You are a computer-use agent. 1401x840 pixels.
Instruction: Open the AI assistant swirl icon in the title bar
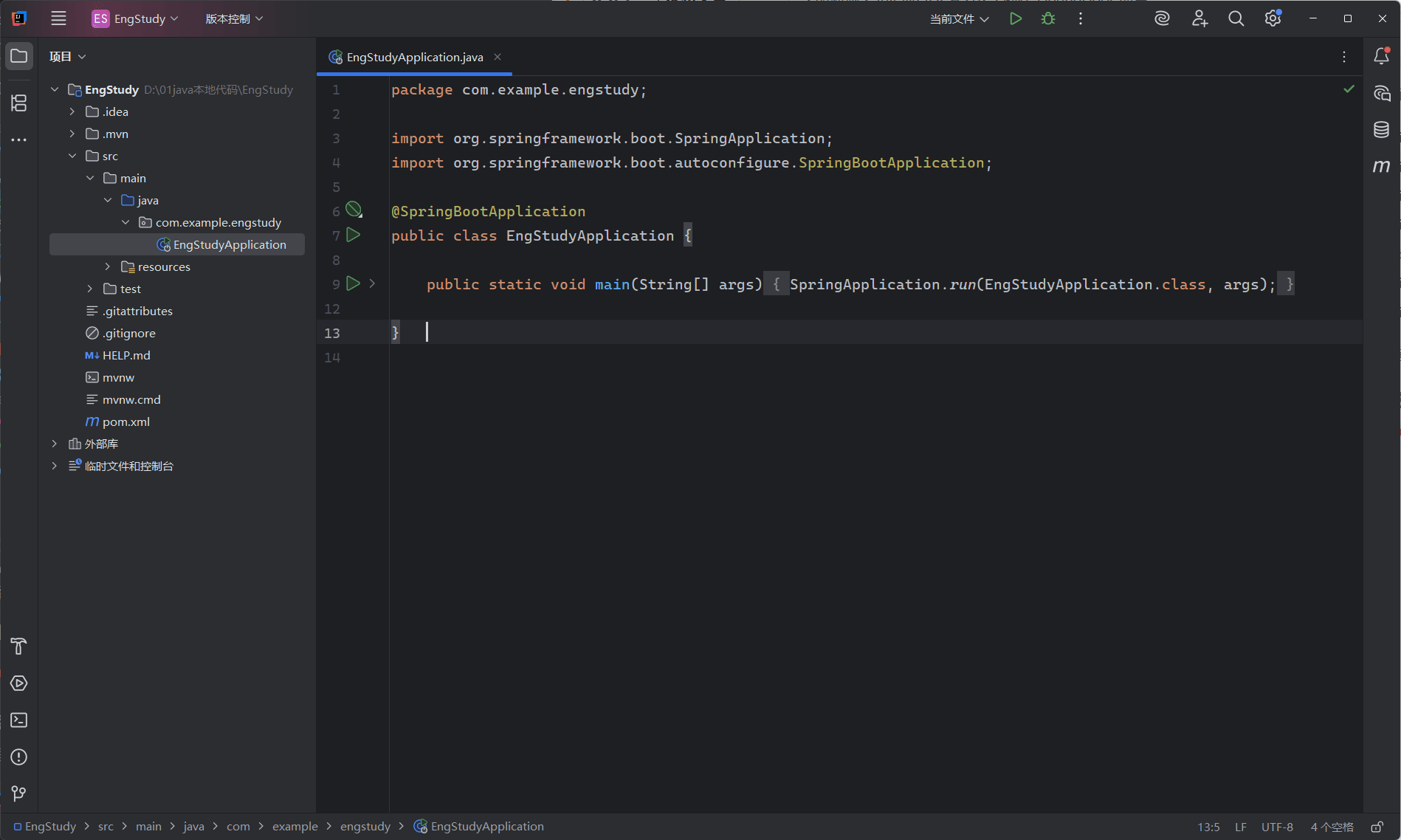(x=1162, y=18)
